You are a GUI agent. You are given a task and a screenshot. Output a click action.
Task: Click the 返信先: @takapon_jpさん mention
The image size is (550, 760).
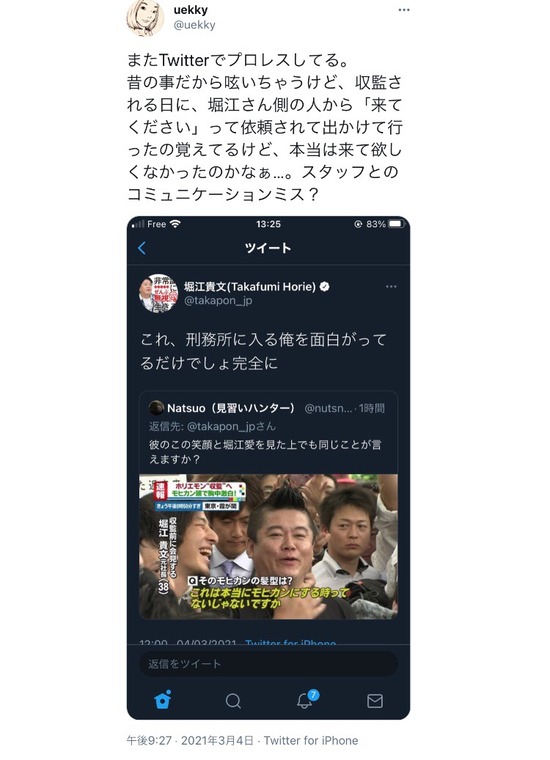tap(212, 427)
